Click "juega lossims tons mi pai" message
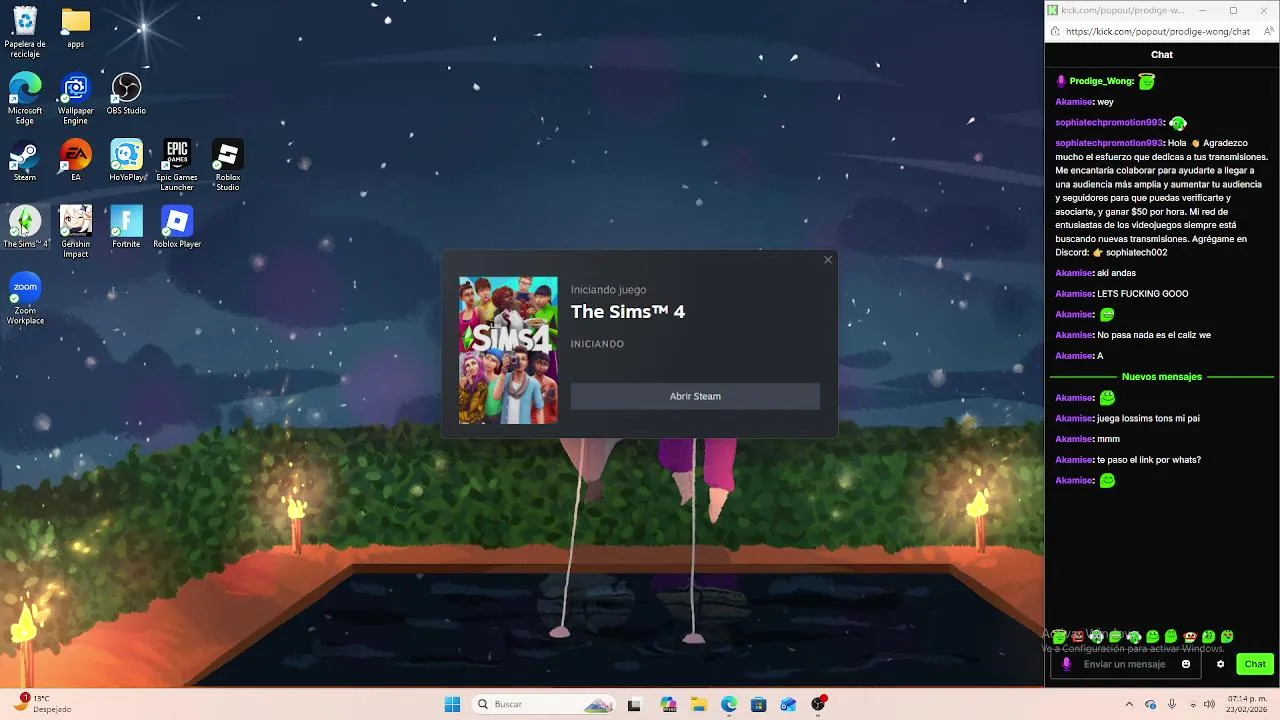 point(1148,418)
